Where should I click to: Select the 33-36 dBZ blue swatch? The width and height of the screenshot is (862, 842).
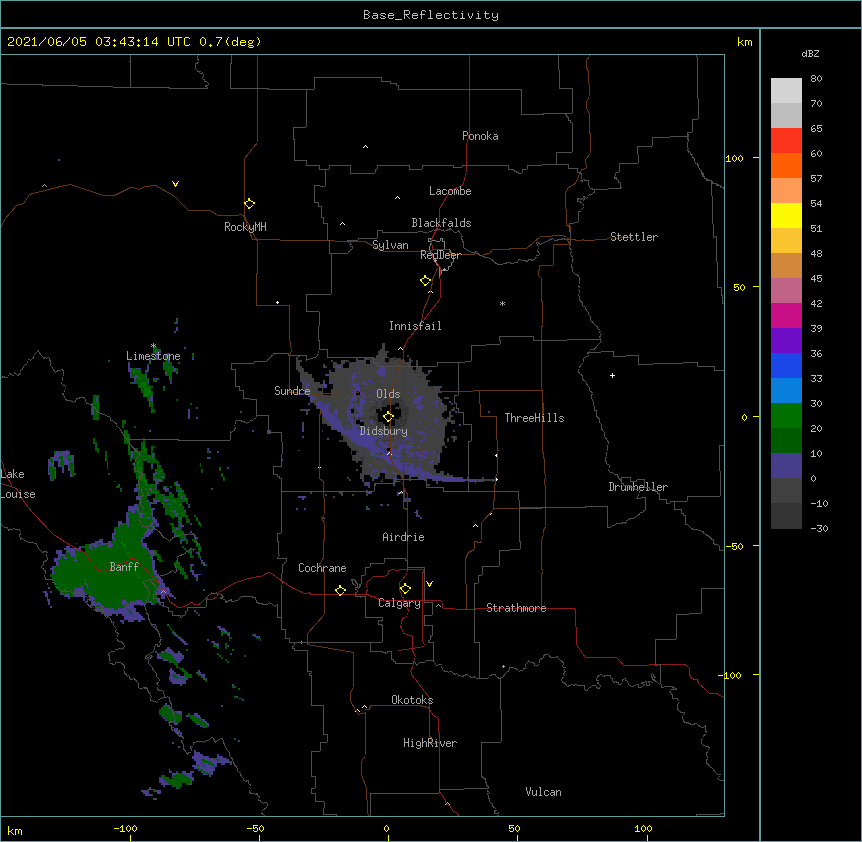click(x=786, y=365)
